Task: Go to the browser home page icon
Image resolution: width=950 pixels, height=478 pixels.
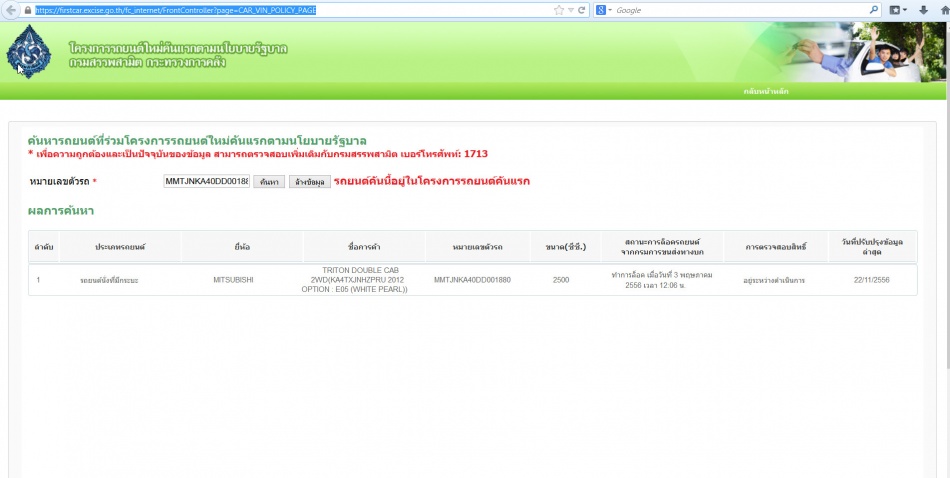Action: click(944, 10)
